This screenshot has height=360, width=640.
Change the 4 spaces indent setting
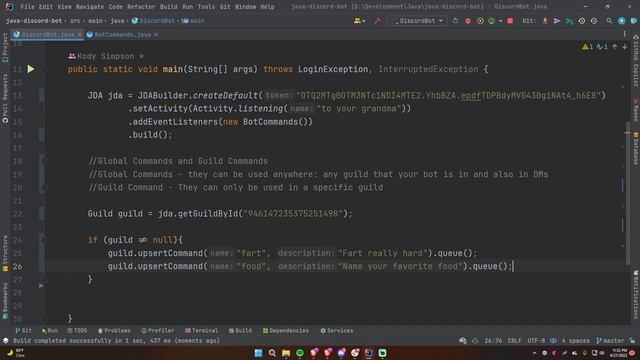576,340
